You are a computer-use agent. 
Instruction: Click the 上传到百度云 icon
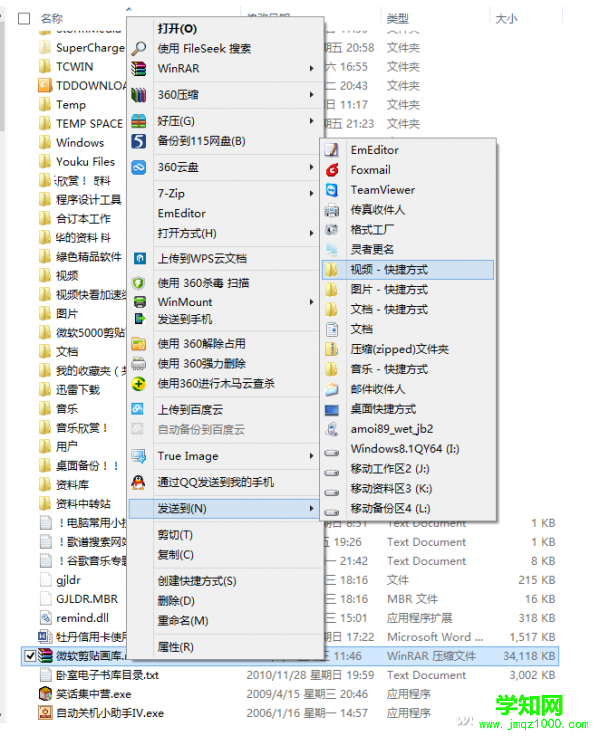tap(138, 409)
